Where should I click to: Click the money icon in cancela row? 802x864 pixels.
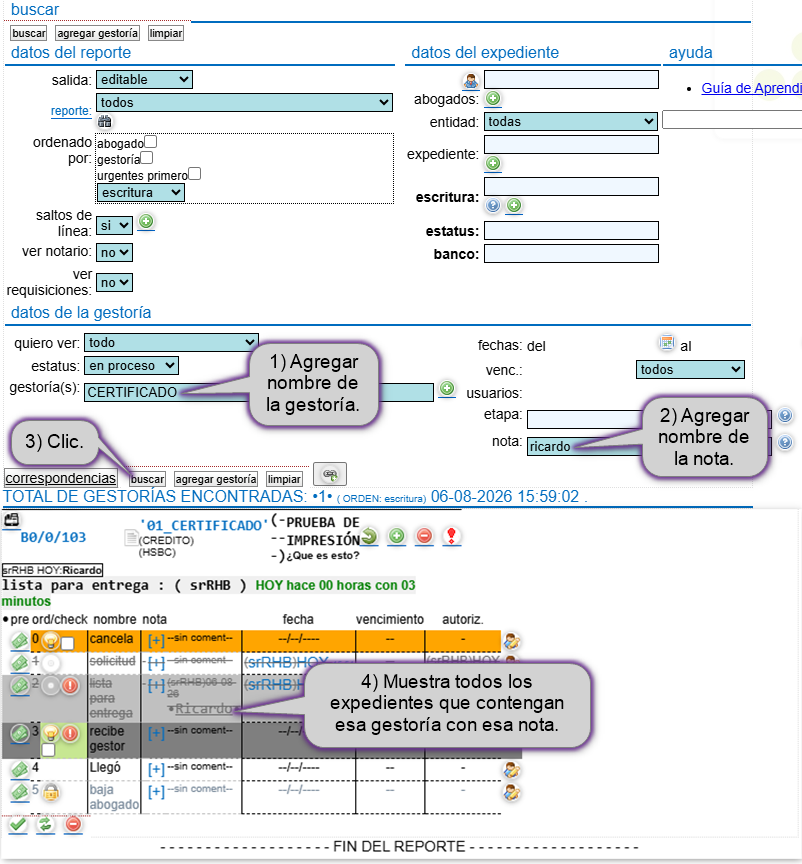tap(20, 641)
